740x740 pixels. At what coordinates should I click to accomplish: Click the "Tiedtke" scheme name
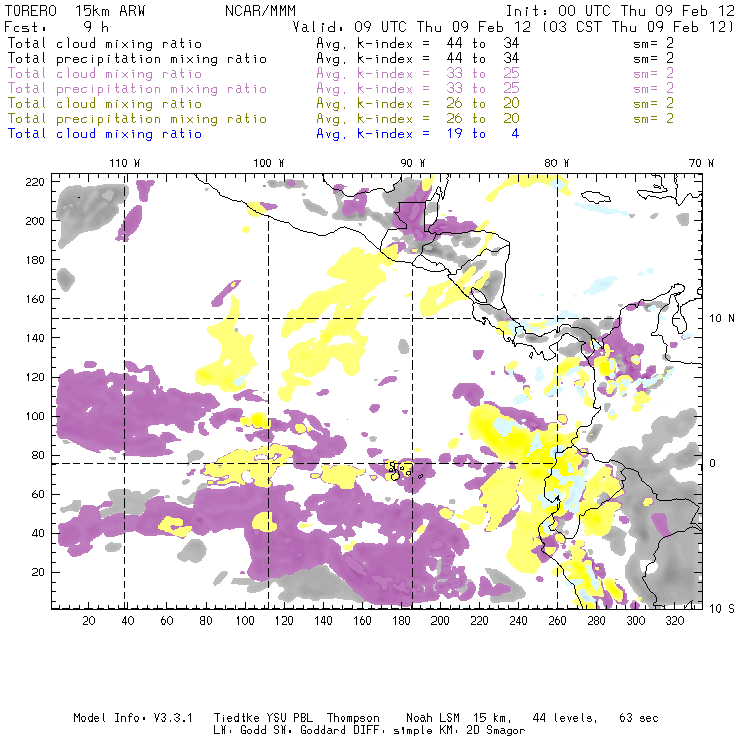pyautogui.click(x=237, y=718)
